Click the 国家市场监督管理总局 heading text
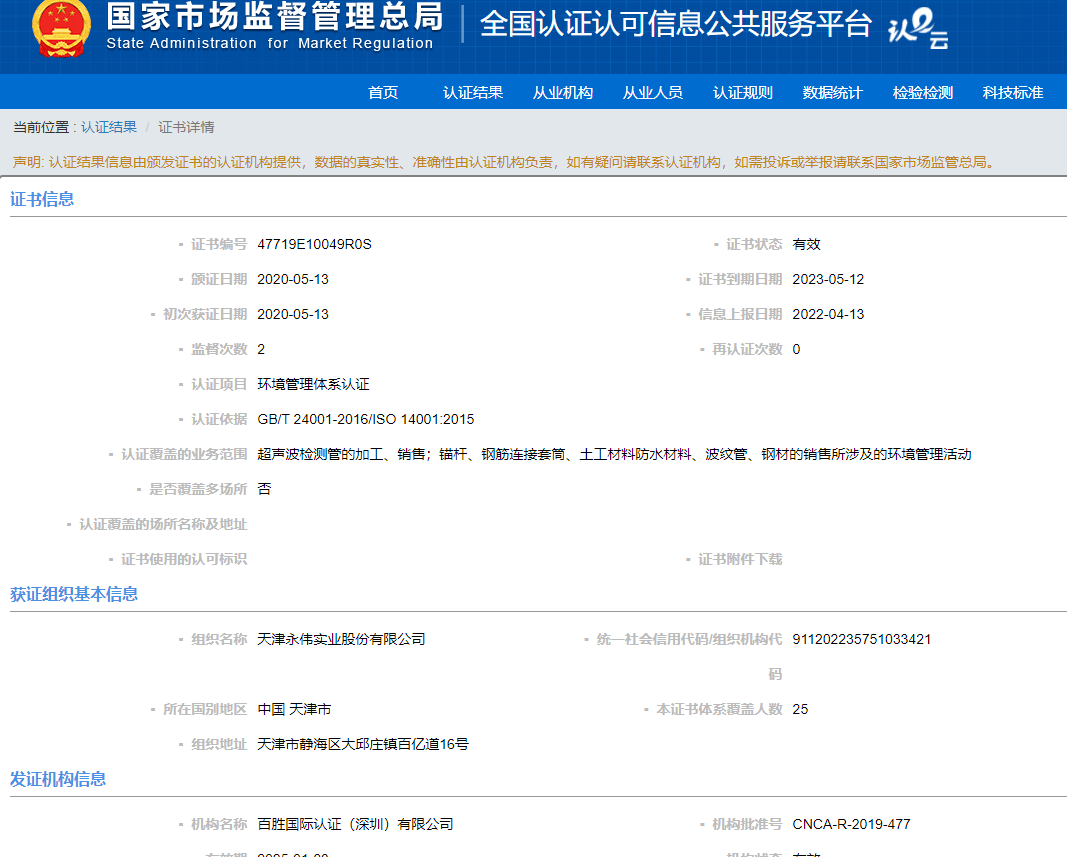1067x857 pixels. 274,17
